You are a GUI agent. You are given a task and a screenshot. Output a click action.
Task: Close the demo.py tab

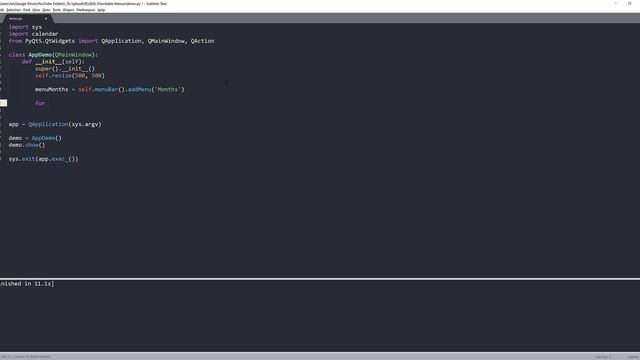tap(46, 19)
